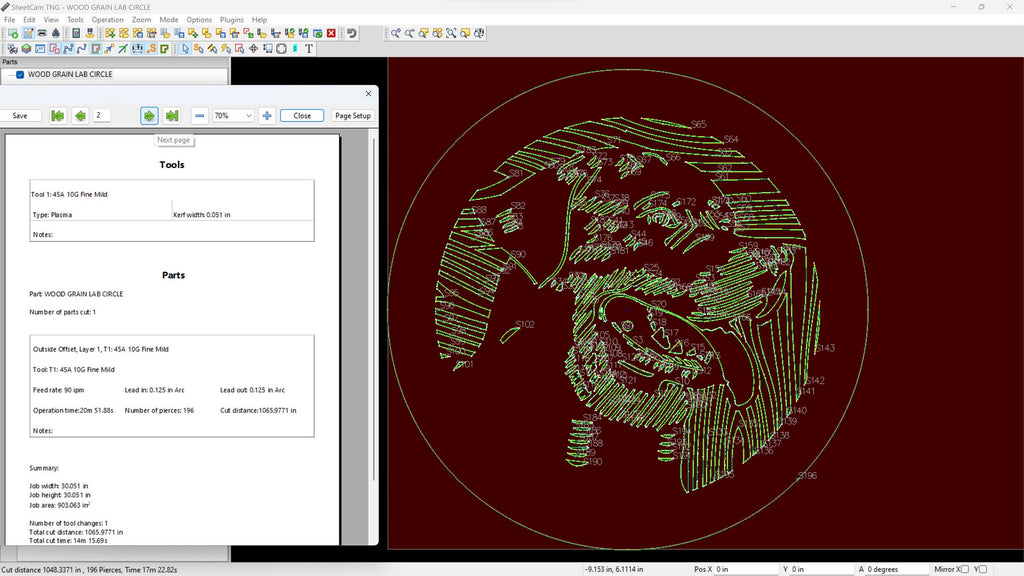Go to previous page with the green left arrow
1024x576 pixels.
(80, 116)
